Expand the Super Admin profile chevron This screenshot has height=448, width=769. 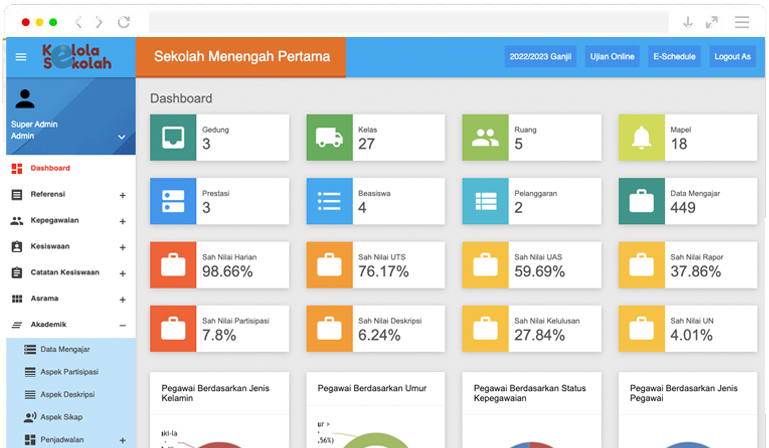tap(122, 137)
